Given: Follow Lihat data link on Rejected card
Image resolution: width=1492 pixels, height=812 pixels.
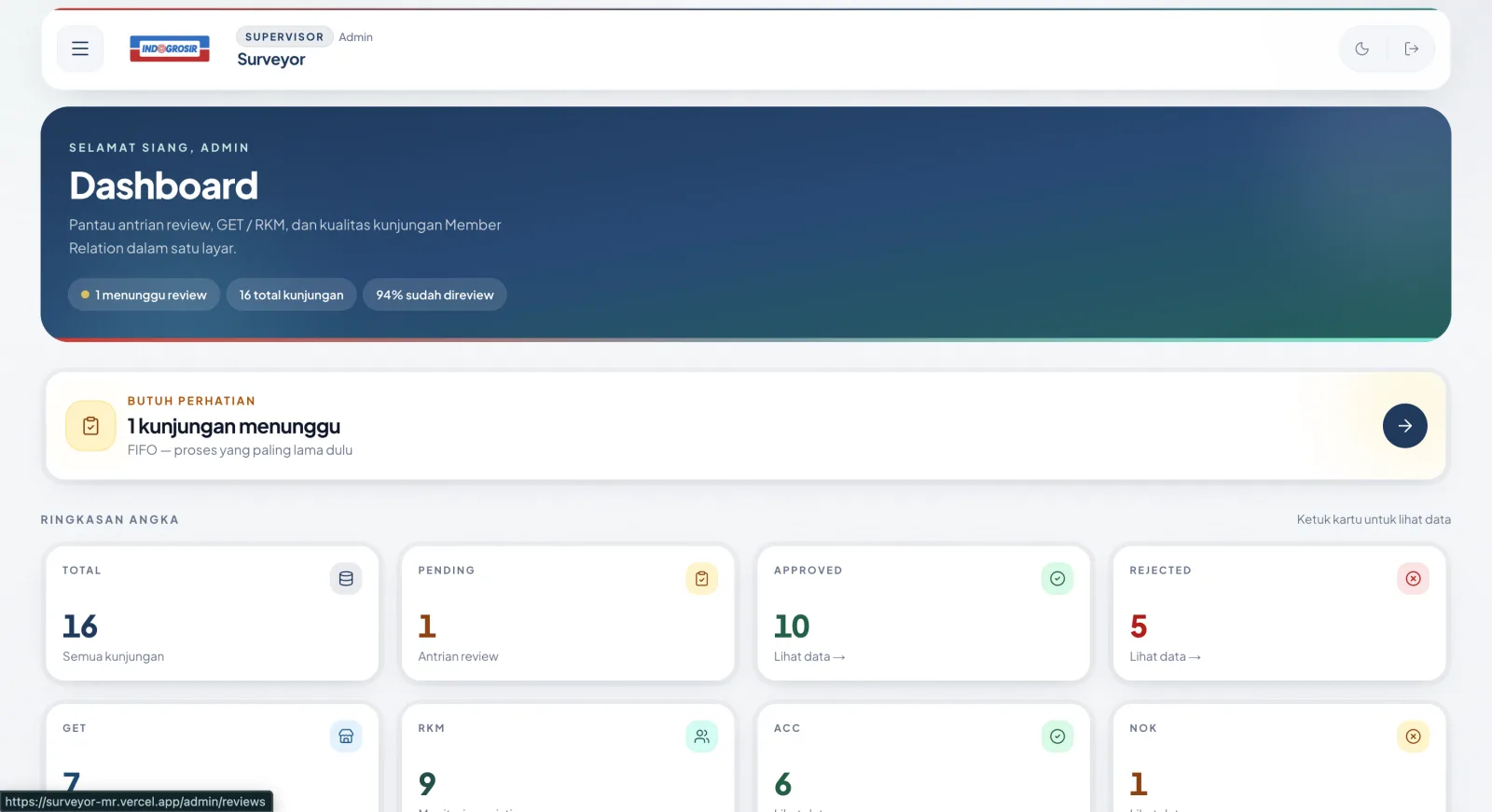Looking at the screenshot, I should click(x=1166, y=656).
